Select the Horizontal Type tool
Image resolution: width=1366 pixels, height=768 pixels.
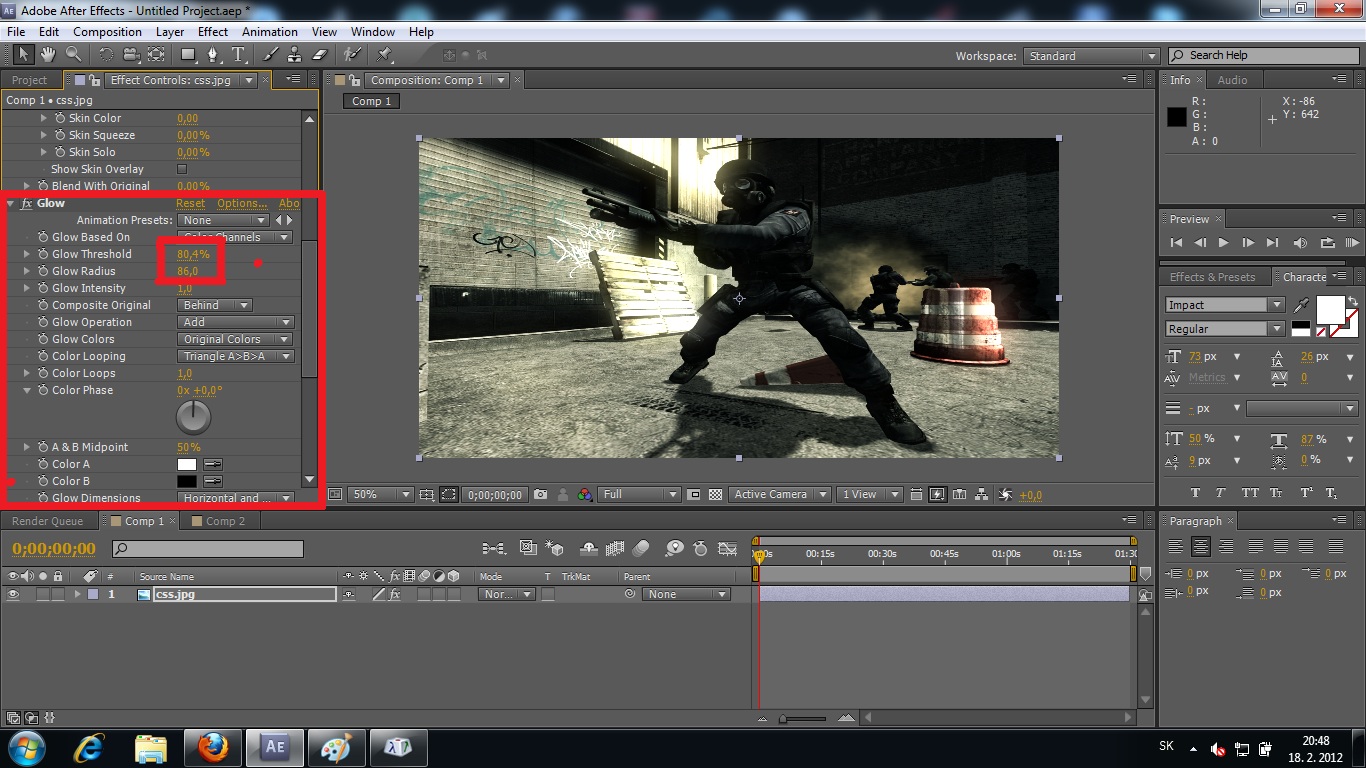(x=239, y=55)
